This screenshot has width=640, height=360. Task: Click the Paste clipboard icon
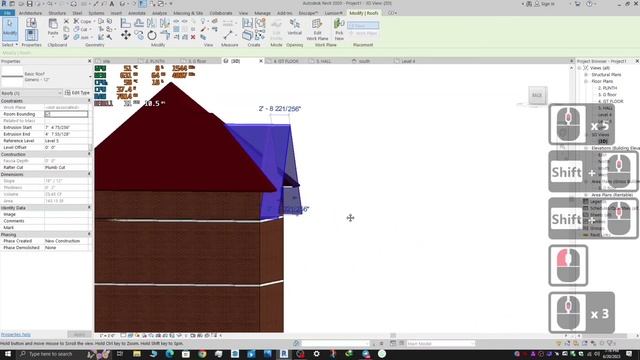click(53, 27)
